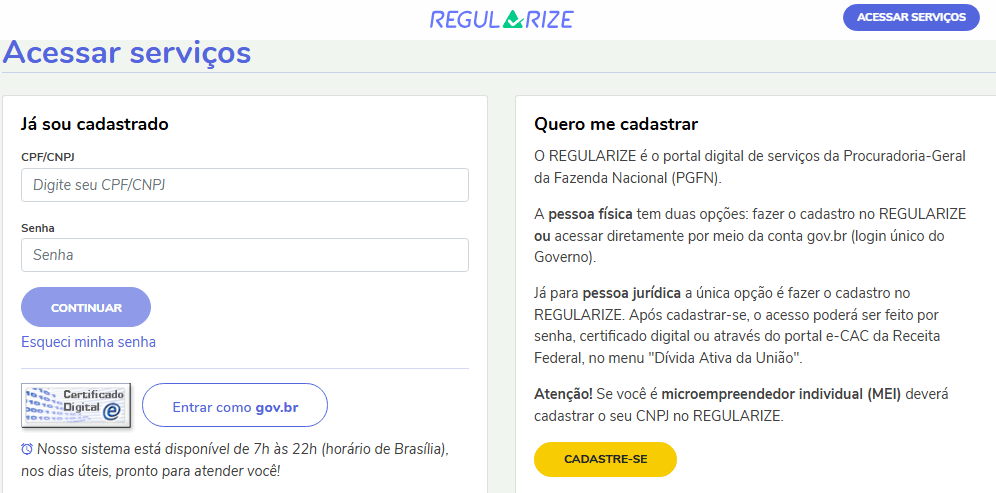This screenshot has height=493, width=996.
Task: Click the system availability hours text
Action: tap(240, 460)
